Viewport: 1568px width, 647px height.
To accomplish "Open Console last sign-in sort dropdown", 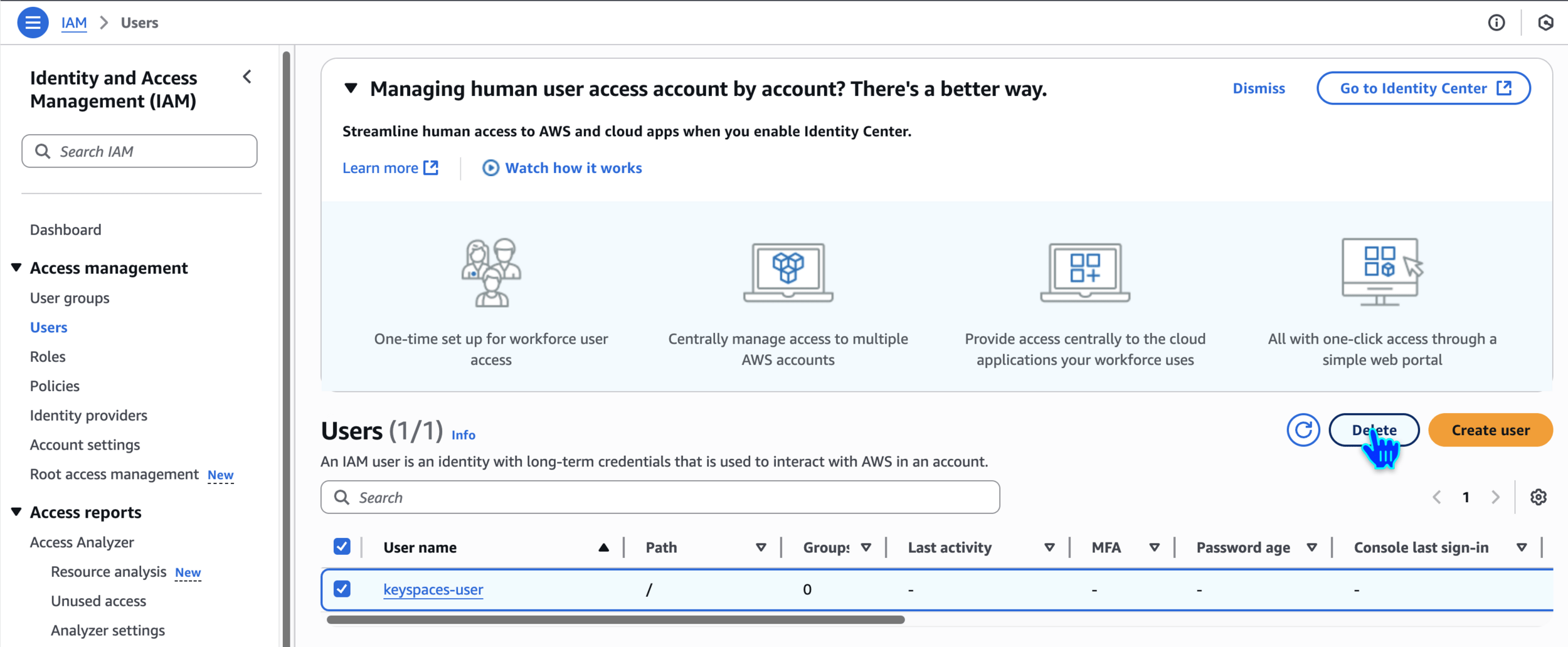I will [1522, 547].
